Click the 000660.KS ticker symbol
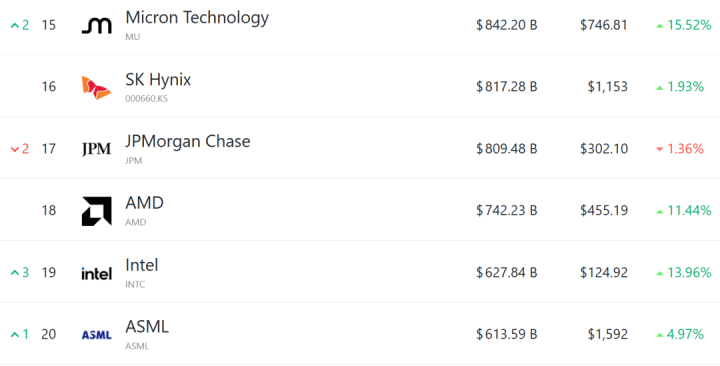Screen dimensions: 720x366 coord(146,99)
